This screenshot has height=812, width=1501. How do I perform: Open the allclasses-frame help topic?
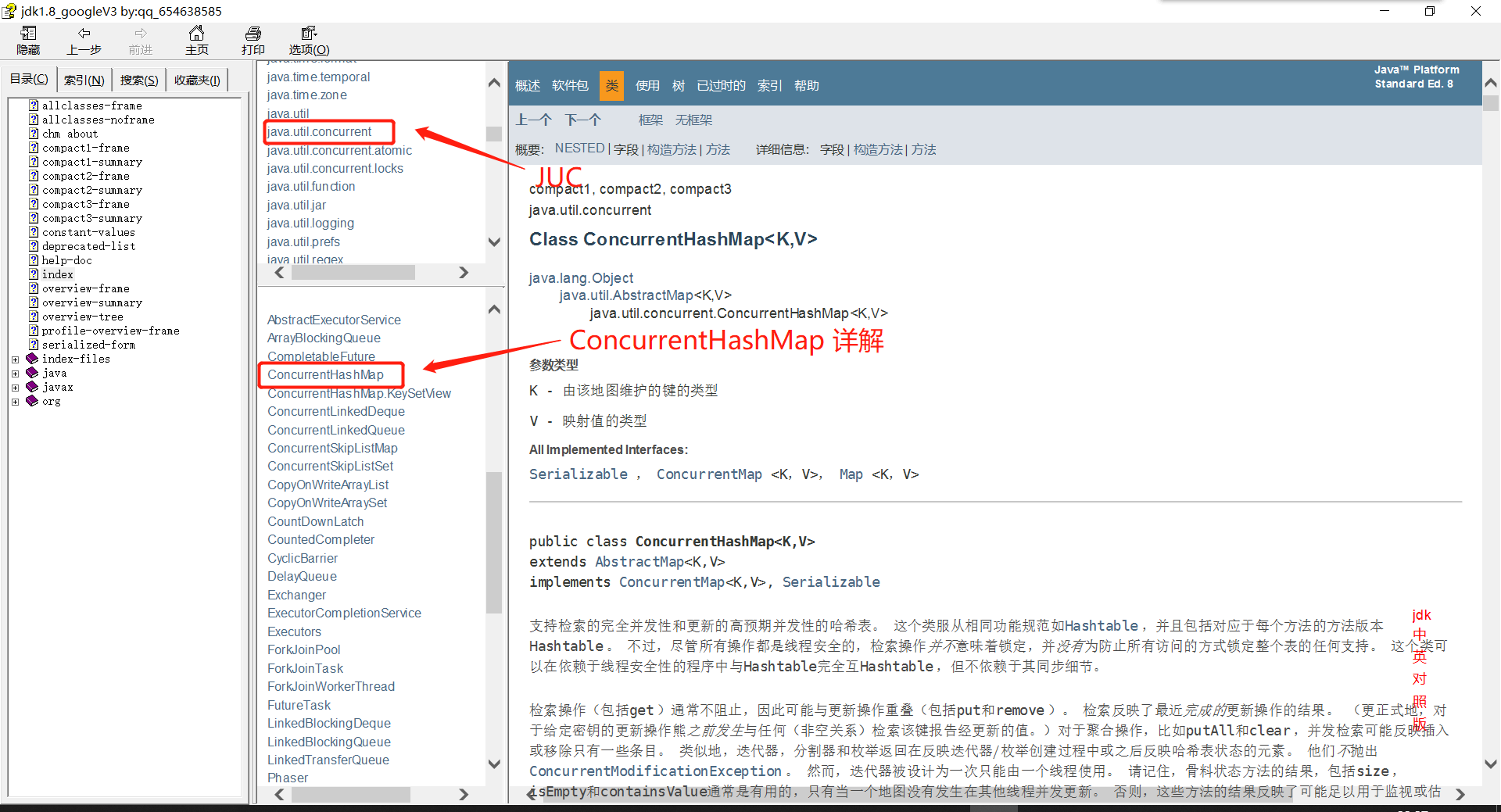pyautogui.click(x=91, y=106)
